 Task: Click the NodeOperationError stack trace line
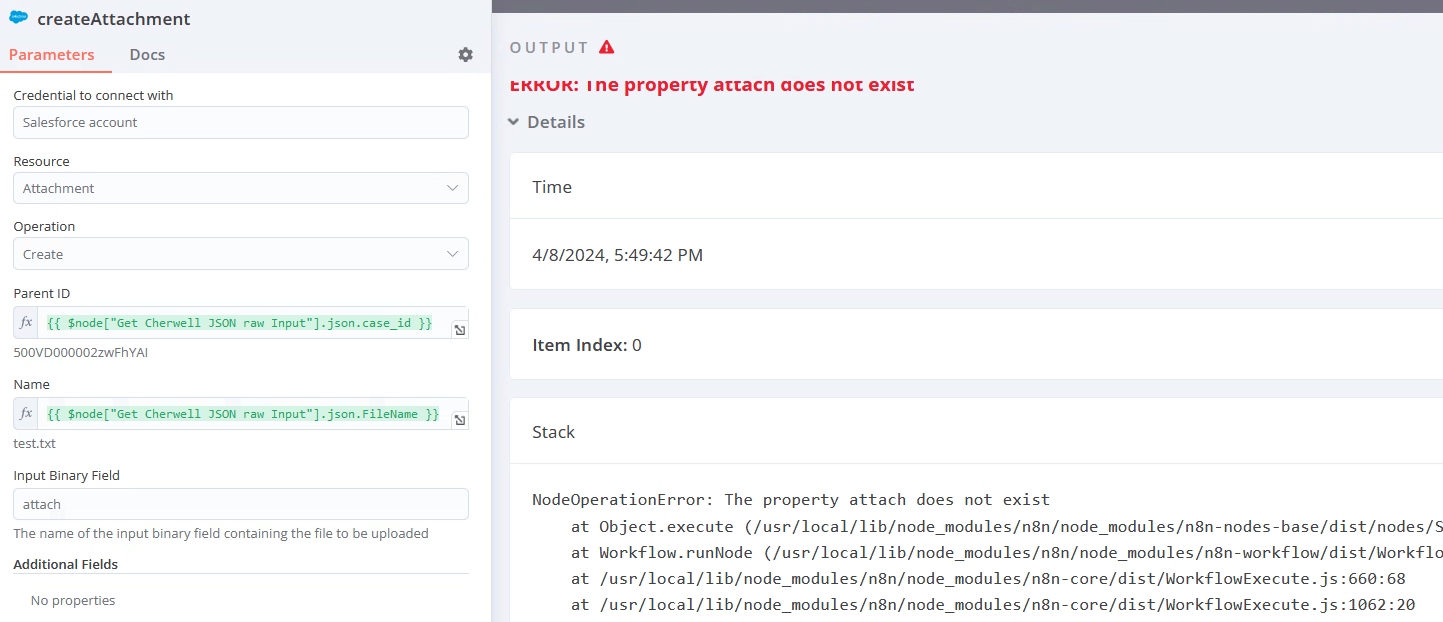click(x=791, y=499)
